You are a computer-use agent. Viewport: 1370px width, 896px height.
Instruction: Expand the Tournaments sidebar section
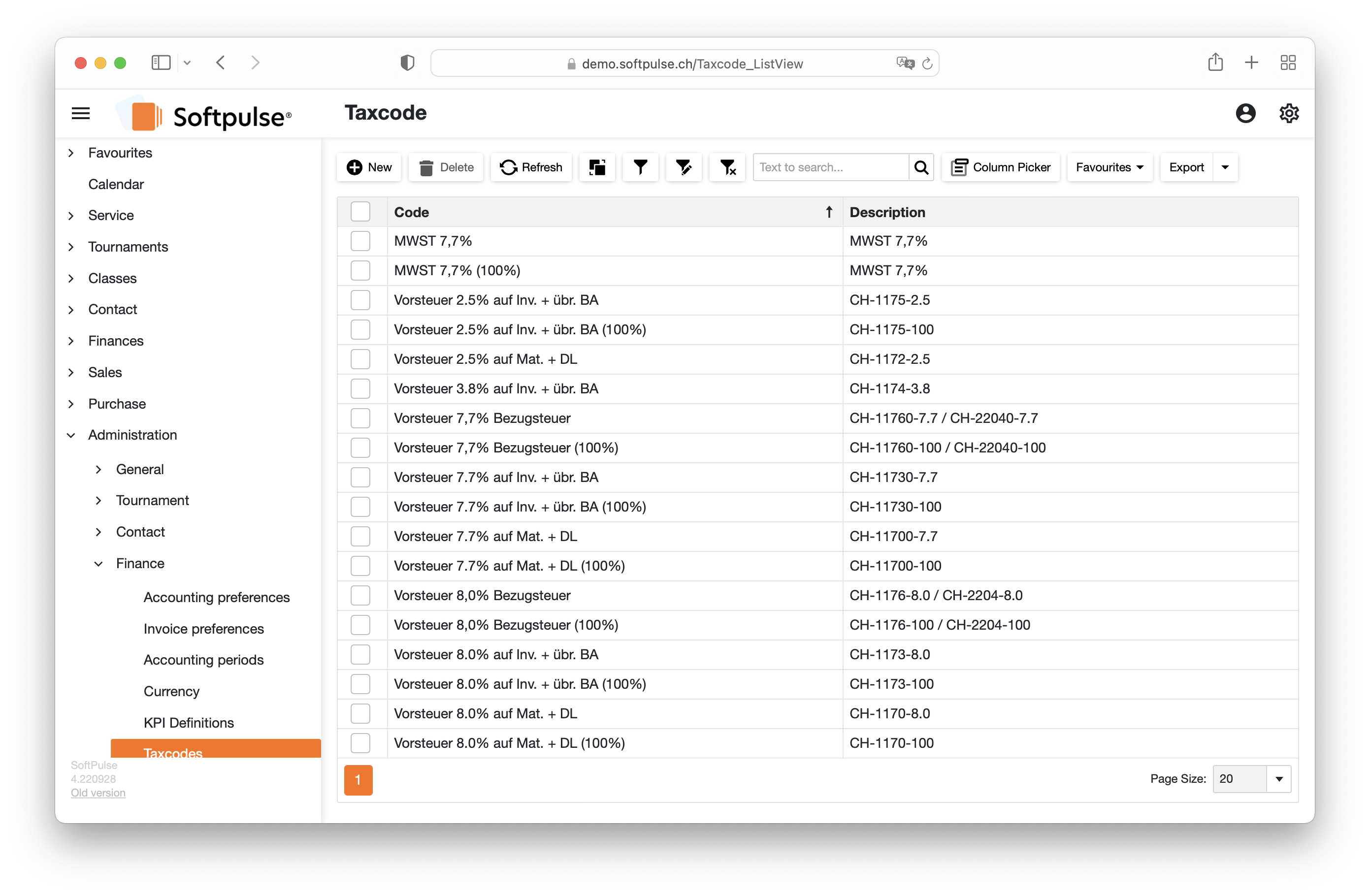point(71,247)
